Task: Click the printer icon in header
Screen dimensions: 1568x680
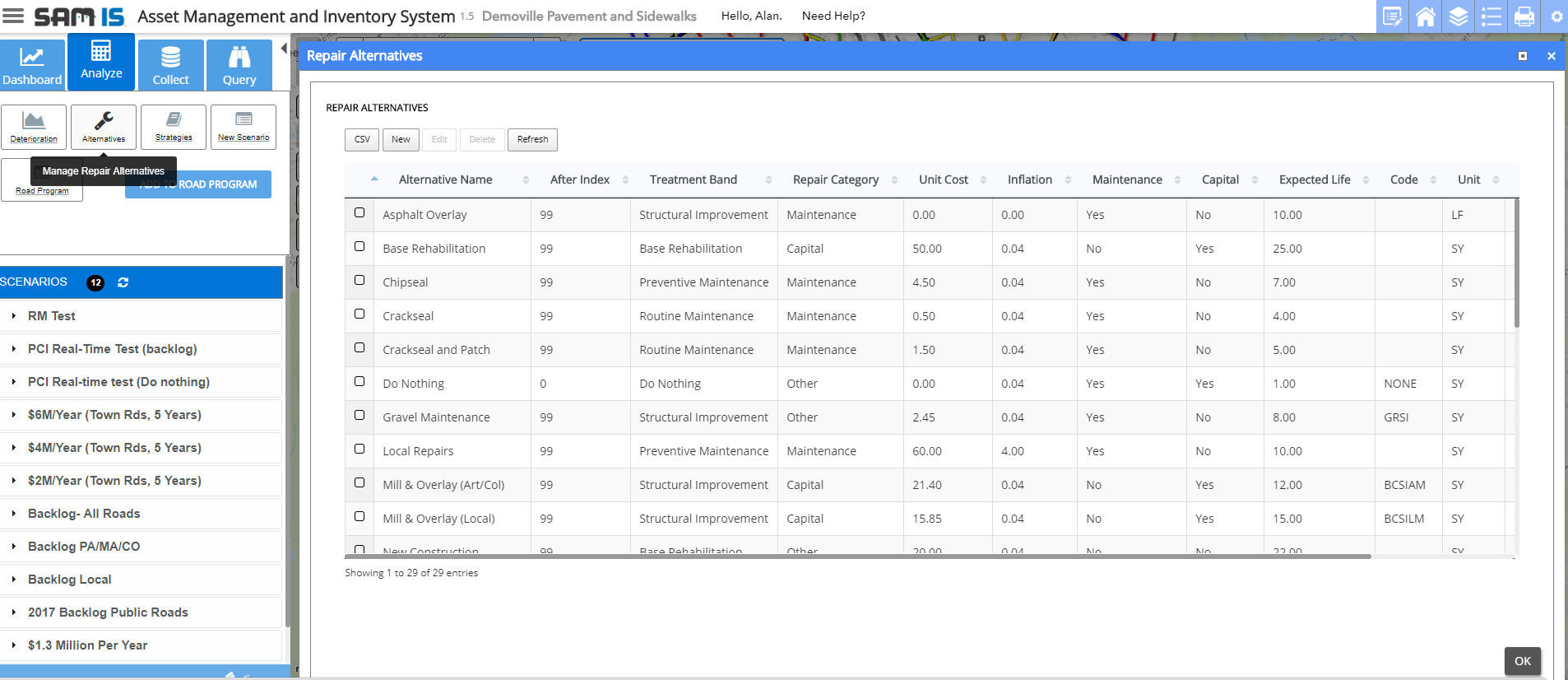Action: [x=1524, y=16]
